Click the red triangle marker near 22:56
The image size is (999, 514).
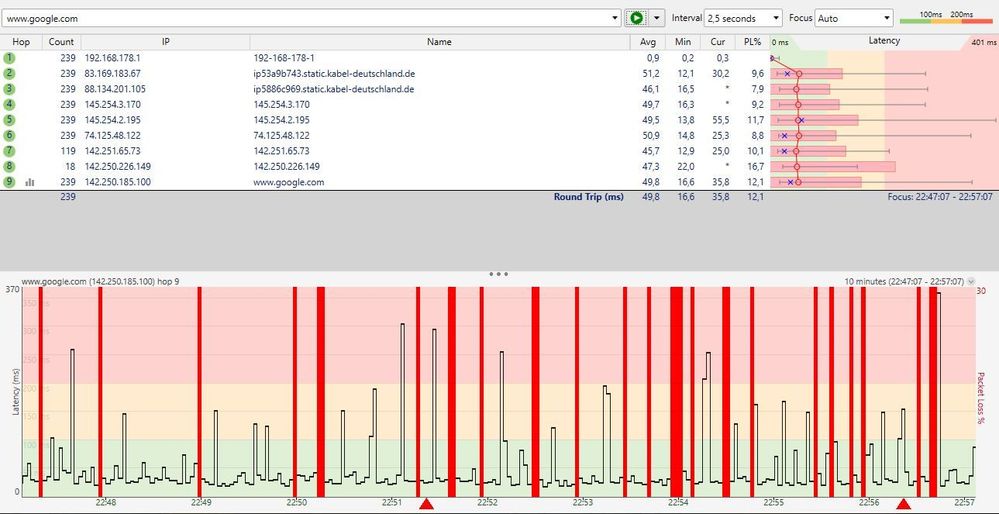[x=903, y=504]
